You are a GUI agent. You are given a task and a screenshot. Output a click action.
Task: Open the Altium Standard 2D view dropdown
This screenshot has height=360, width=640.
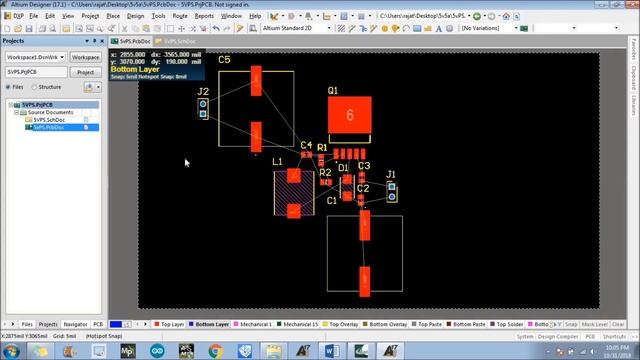point(329,28)
